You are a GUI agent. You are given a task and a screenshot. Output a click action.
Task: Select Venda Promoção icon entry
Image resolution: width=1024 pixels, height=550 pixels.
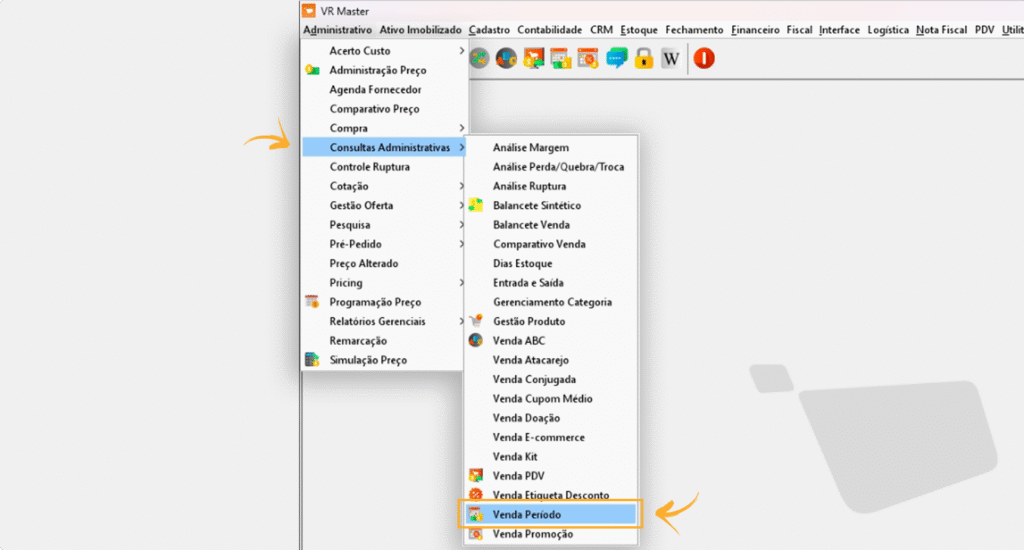pos(476,534)
